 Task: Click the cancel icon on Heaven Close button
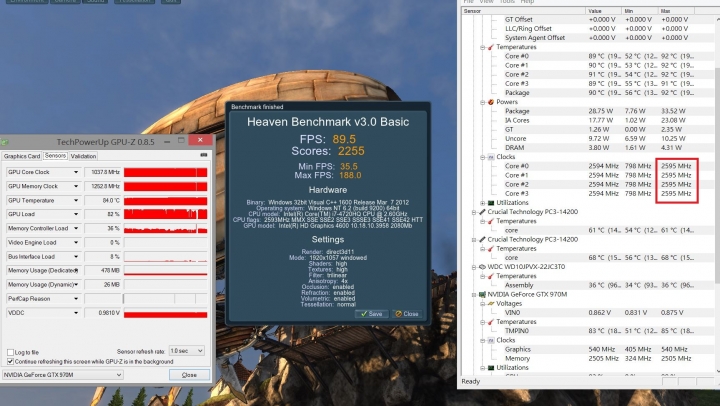(399, 314)
